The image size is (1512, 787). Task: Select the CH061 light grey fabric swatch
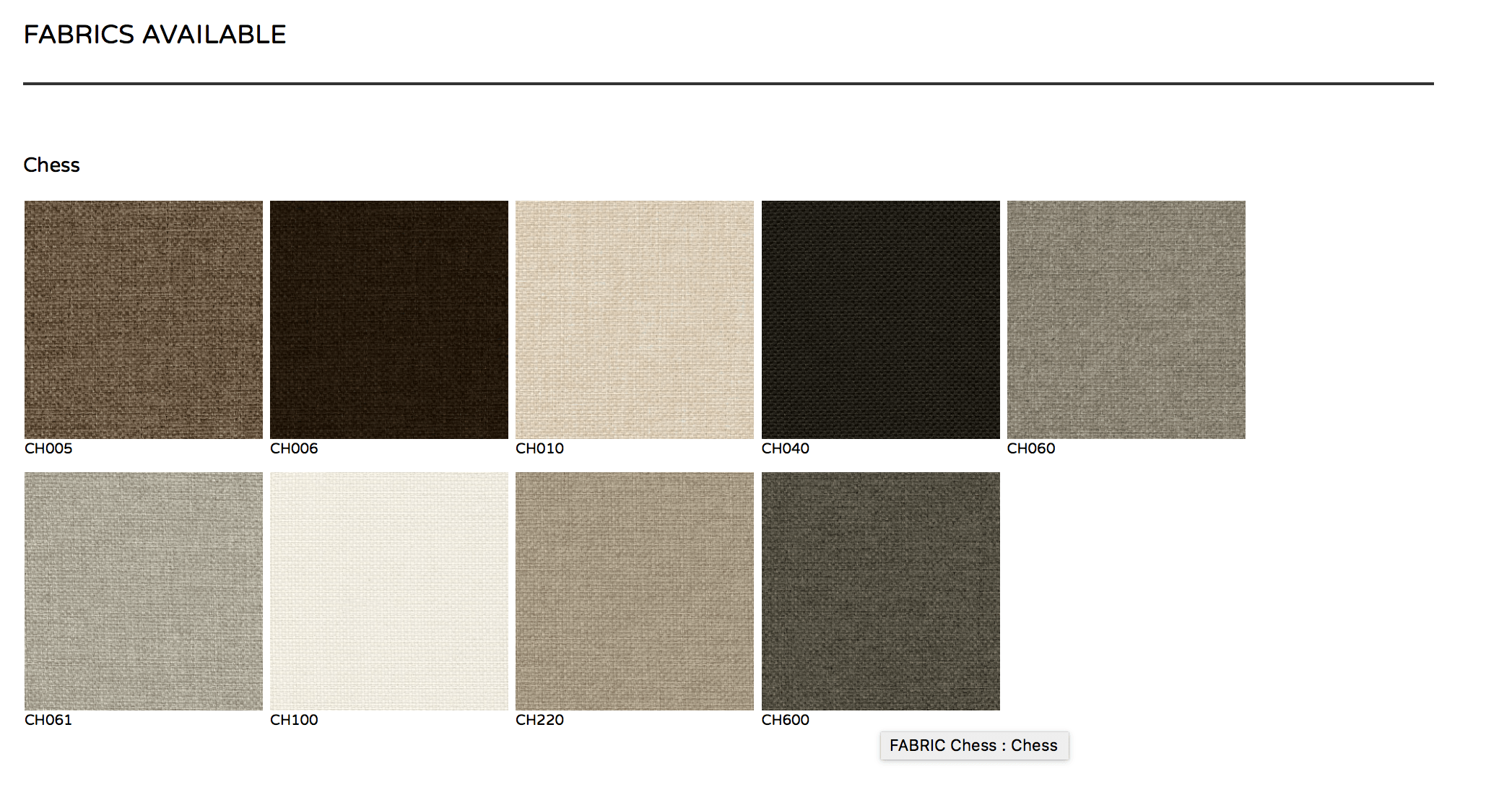pos(143,591)
